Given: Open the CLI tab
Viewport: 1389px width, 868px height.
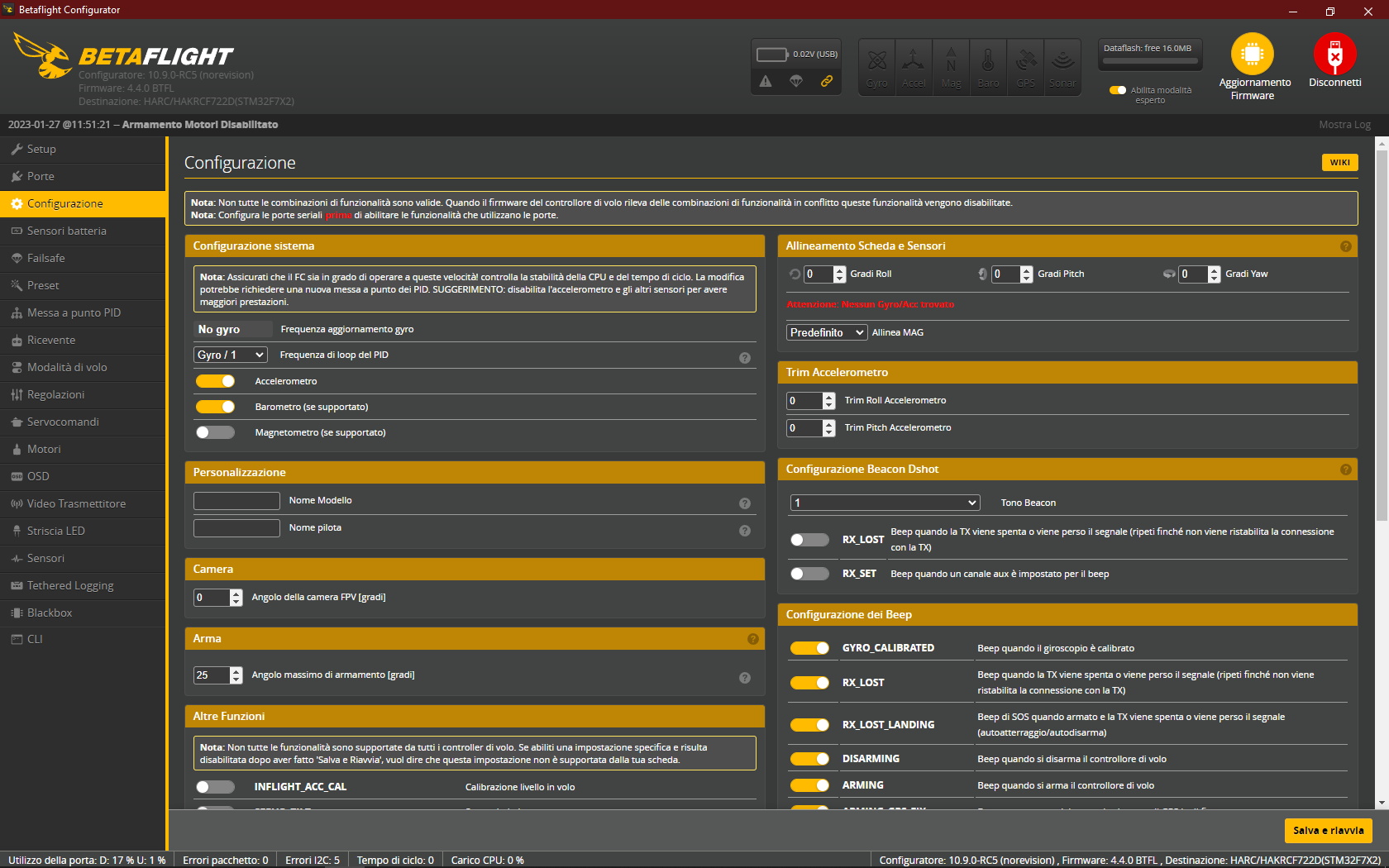Looking at the screenshot, I should pyautogui.click(x=83, y=640).
